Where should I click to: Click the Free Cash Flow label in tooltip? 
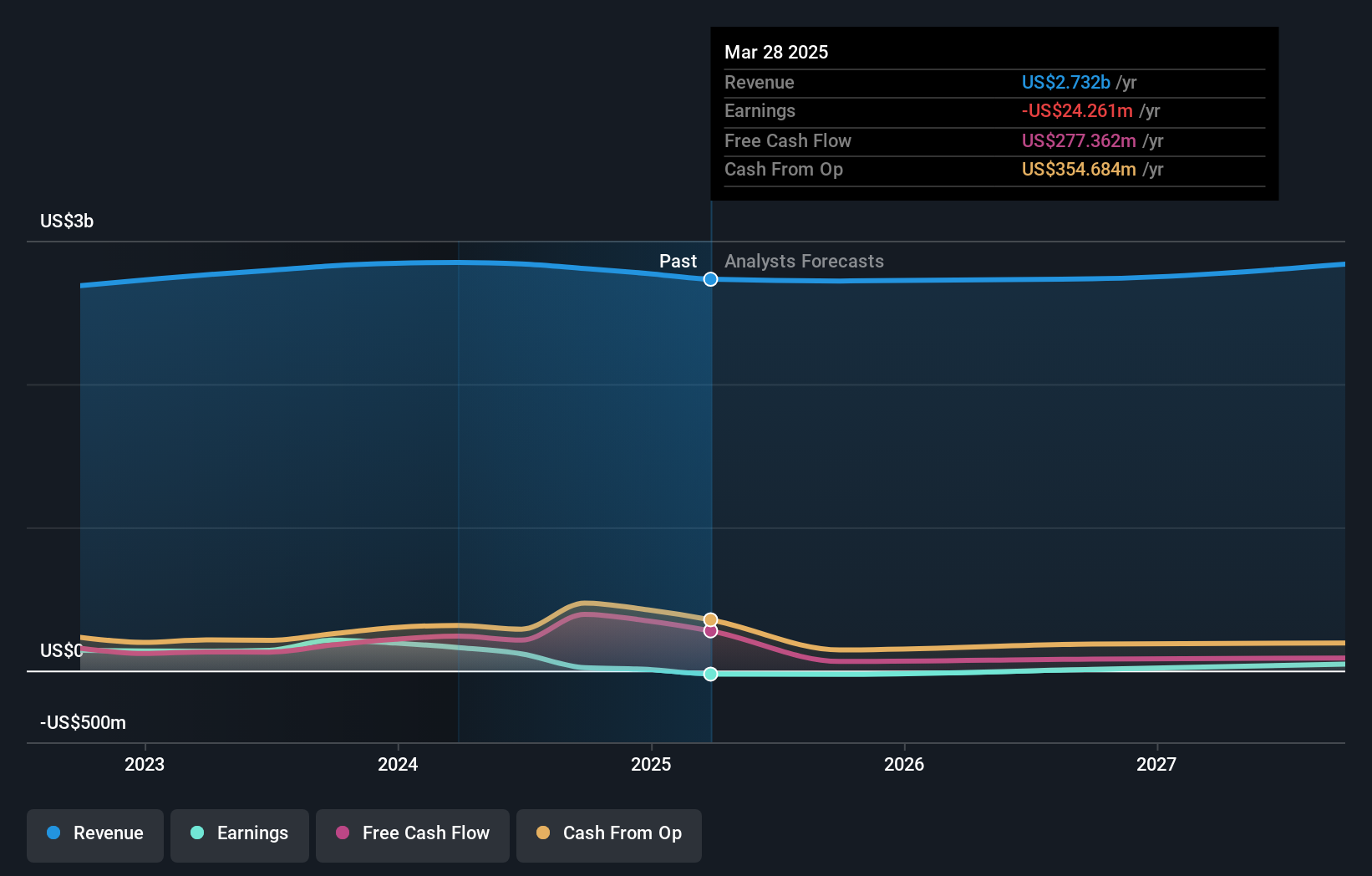pyautogui.click(x=787, y=140)
